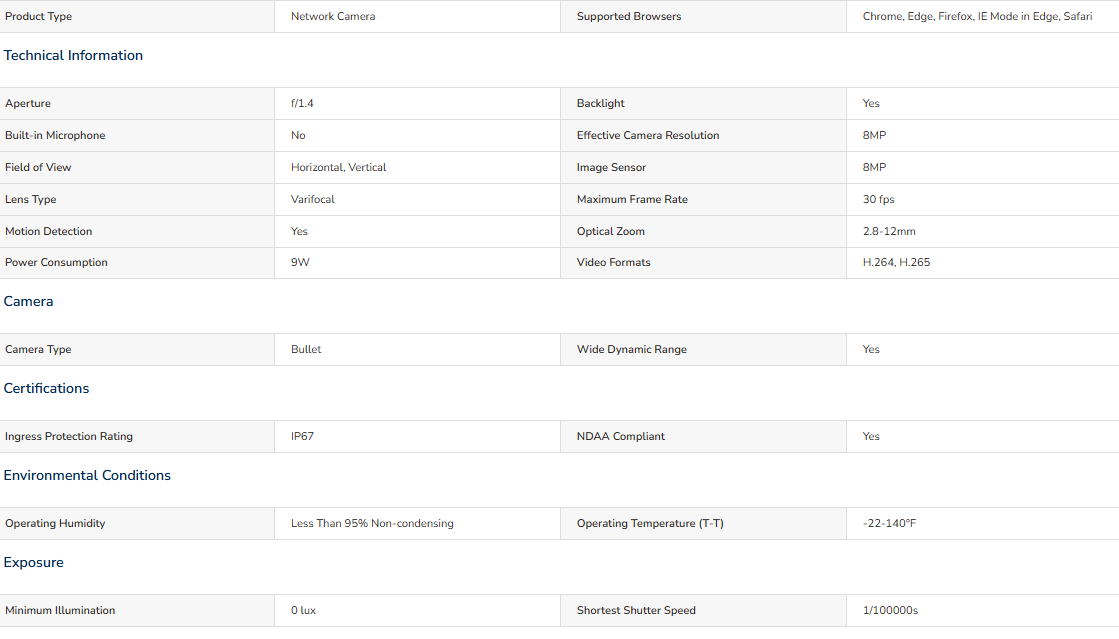Click the Bullet camera type value

tap(306, 349)
